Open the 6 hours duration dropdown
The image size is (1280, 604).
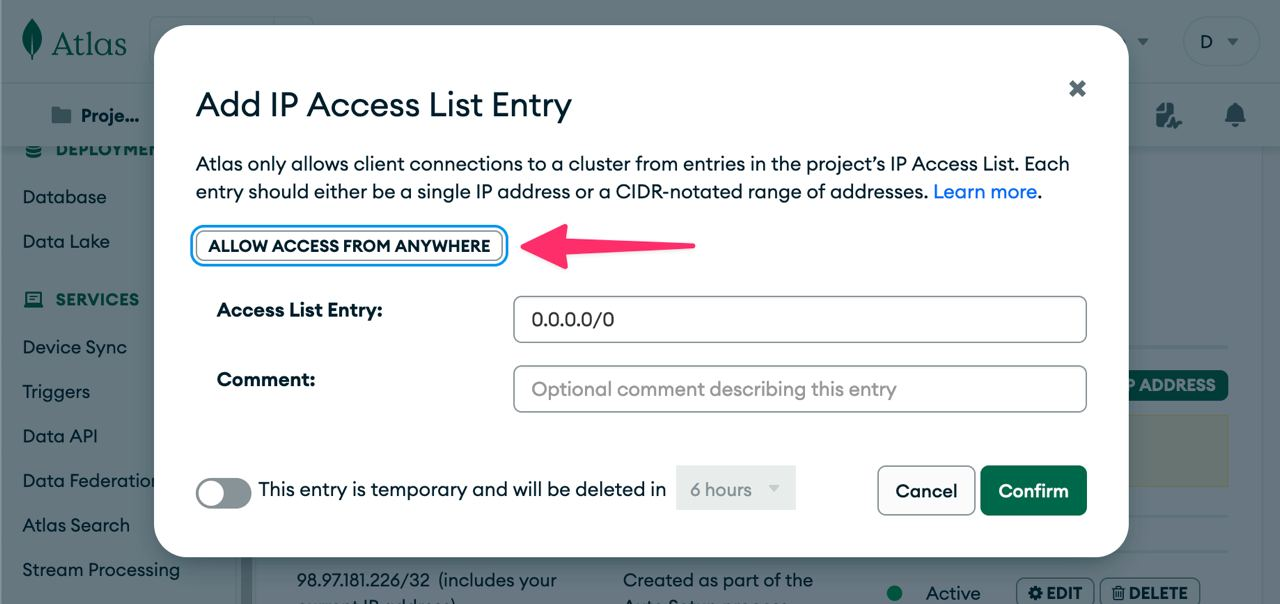(x=736, y=488)
